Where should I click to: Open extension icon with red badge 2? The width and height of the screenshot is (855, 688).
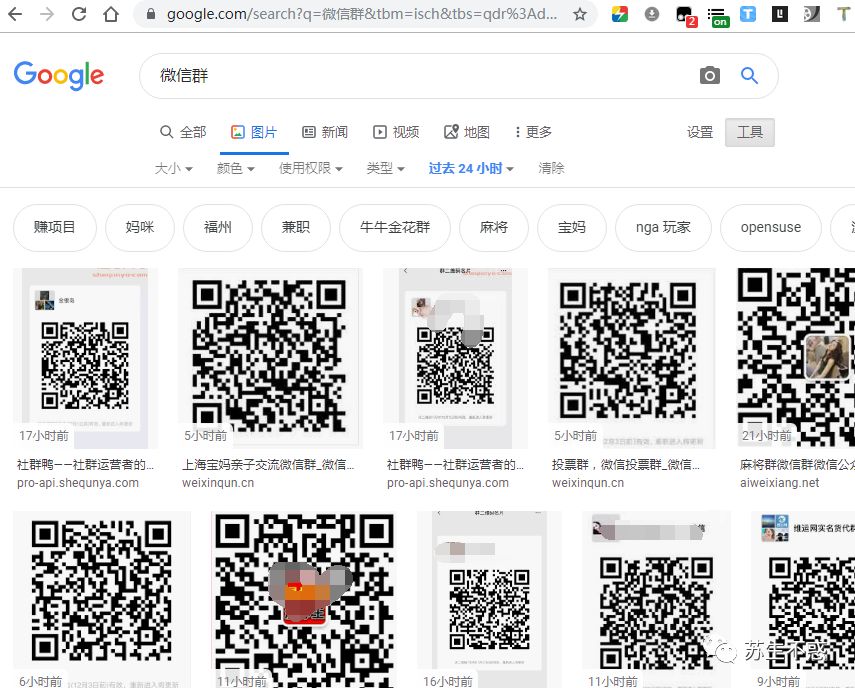point(685,16)
